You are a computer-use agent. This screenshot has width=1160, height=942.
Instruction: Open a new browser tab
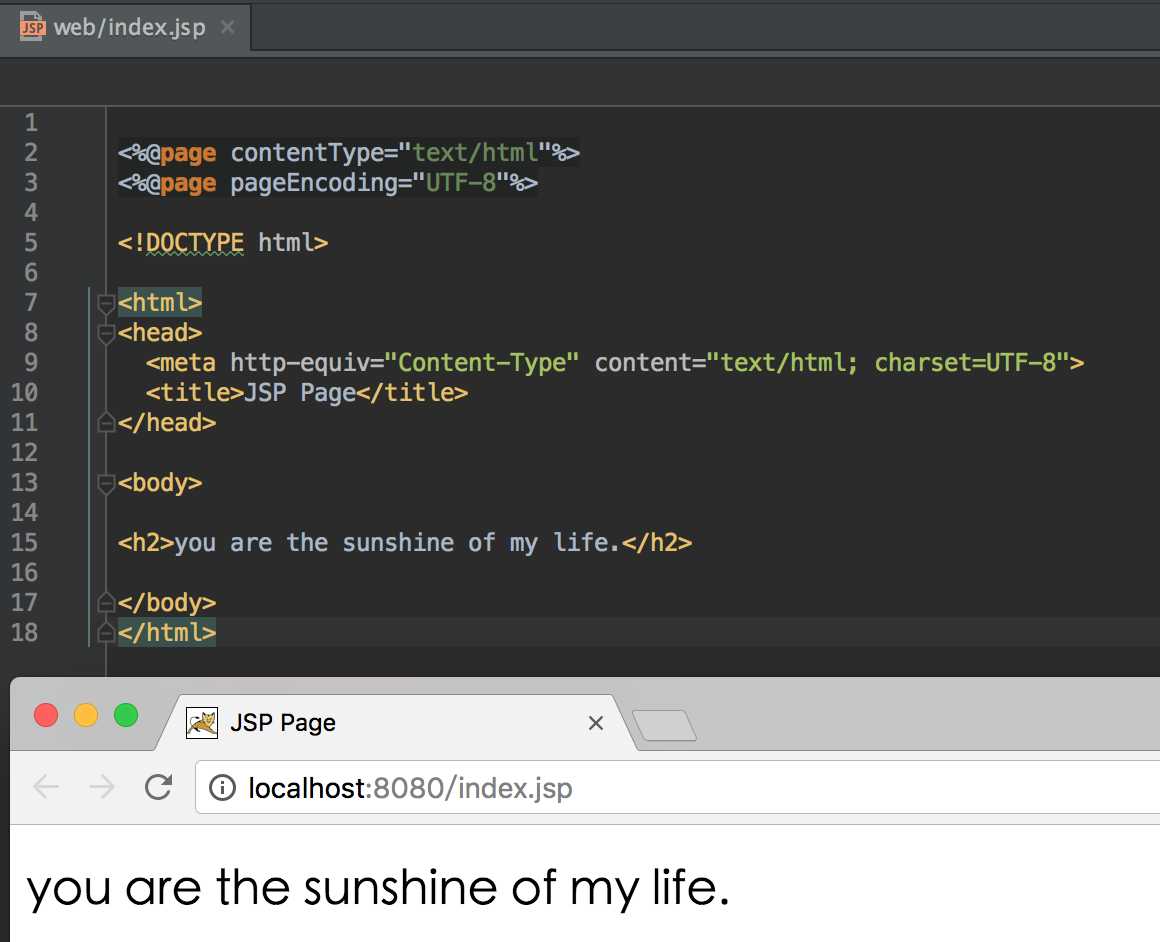click(665, 726)
